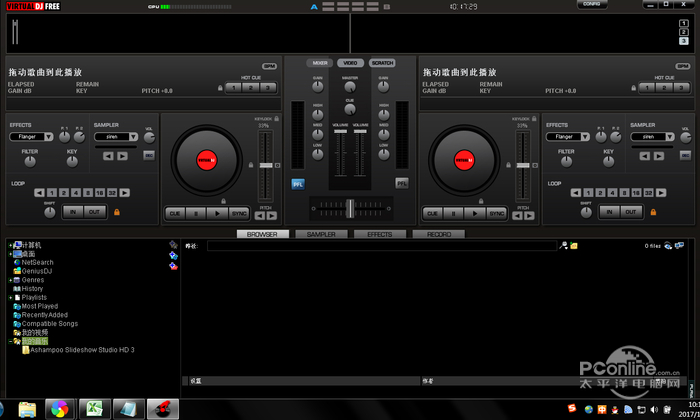Open the SAMPLER tab
Viewport: 700px width, 420px height.
point(321,234)
